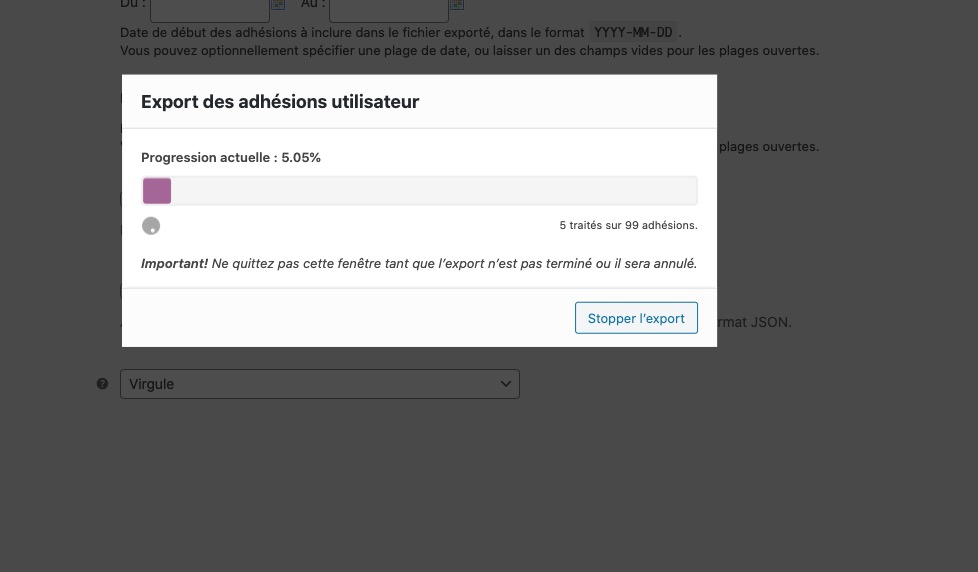
Task: Click the gray loading spinner icon
Action: [151, 226]
